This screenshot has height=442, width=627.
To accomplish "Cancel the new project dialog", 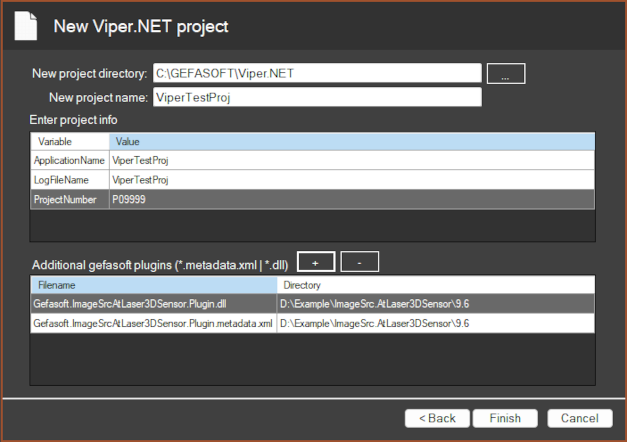I will click(x=580, y=418).
